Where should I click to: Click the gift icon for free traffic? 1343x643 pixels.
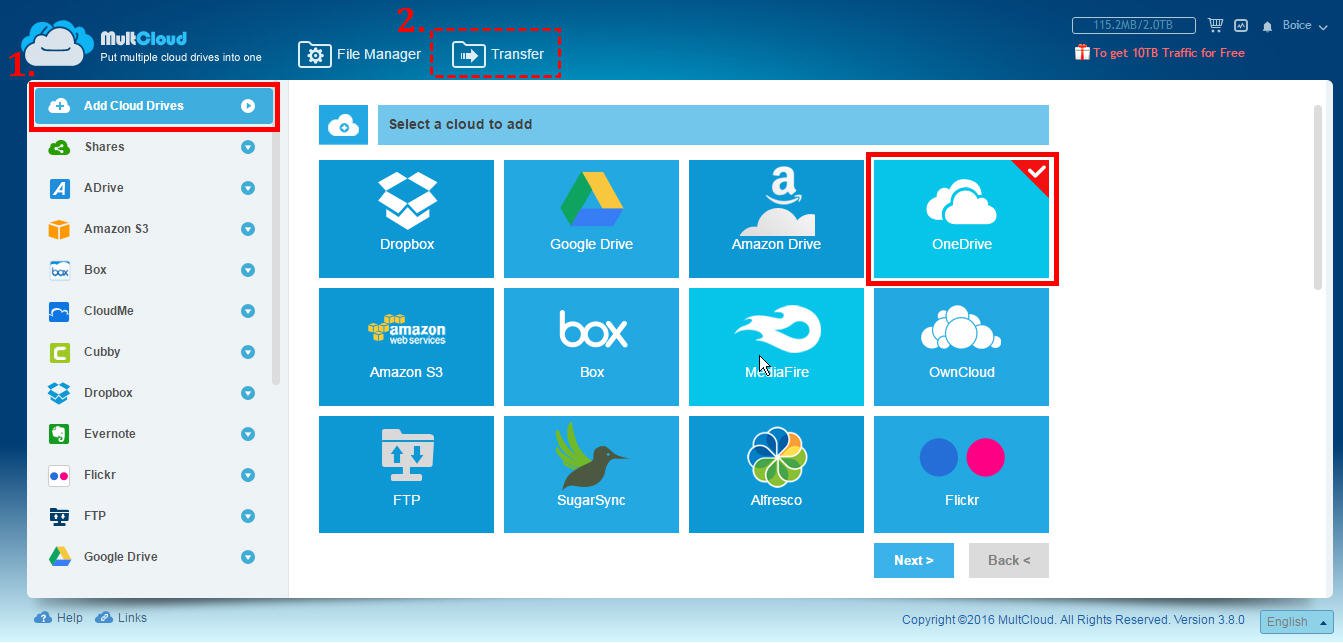[1082, 52]
